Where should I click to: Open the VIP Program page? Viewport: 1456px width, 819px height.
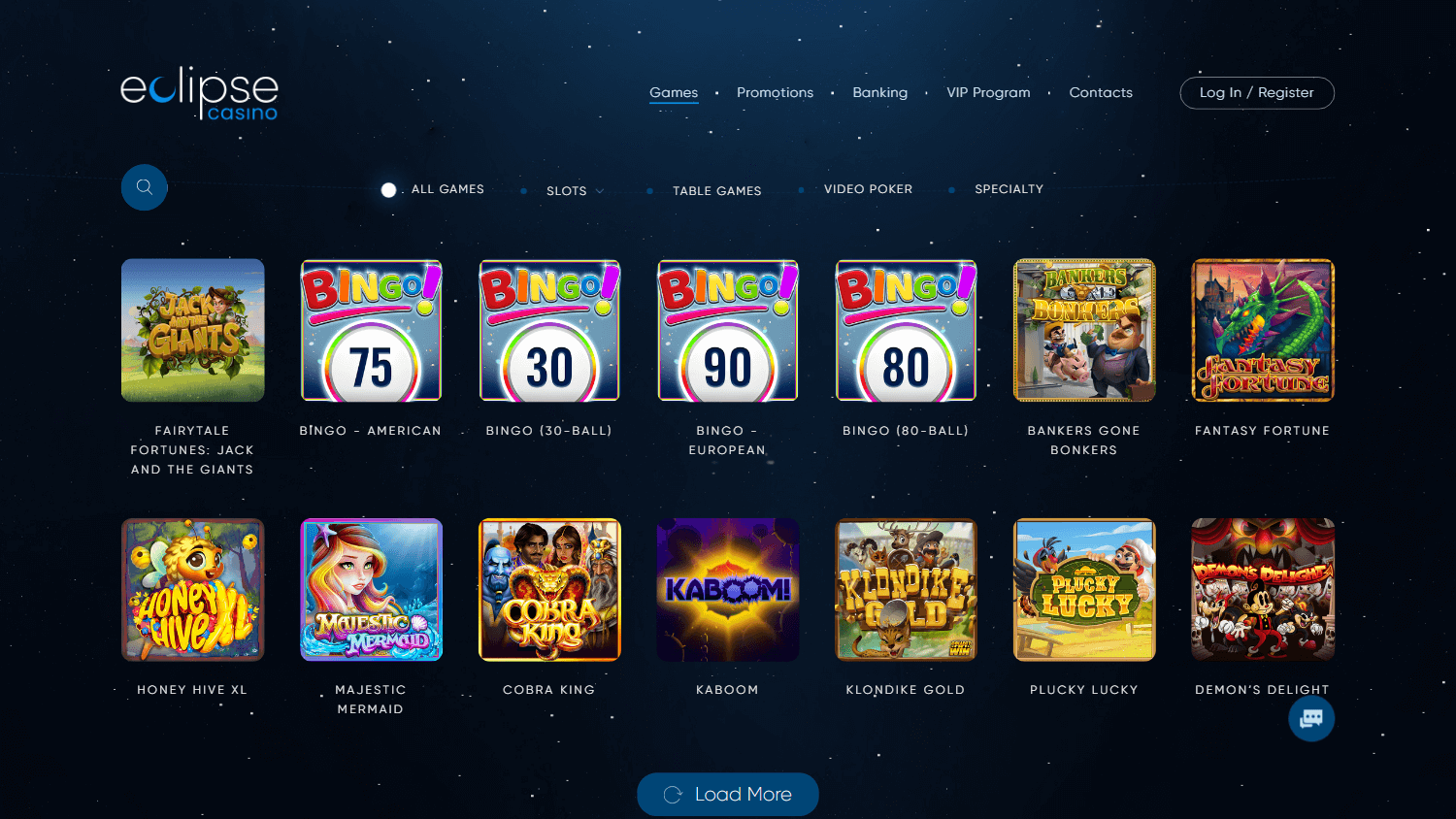988,92
